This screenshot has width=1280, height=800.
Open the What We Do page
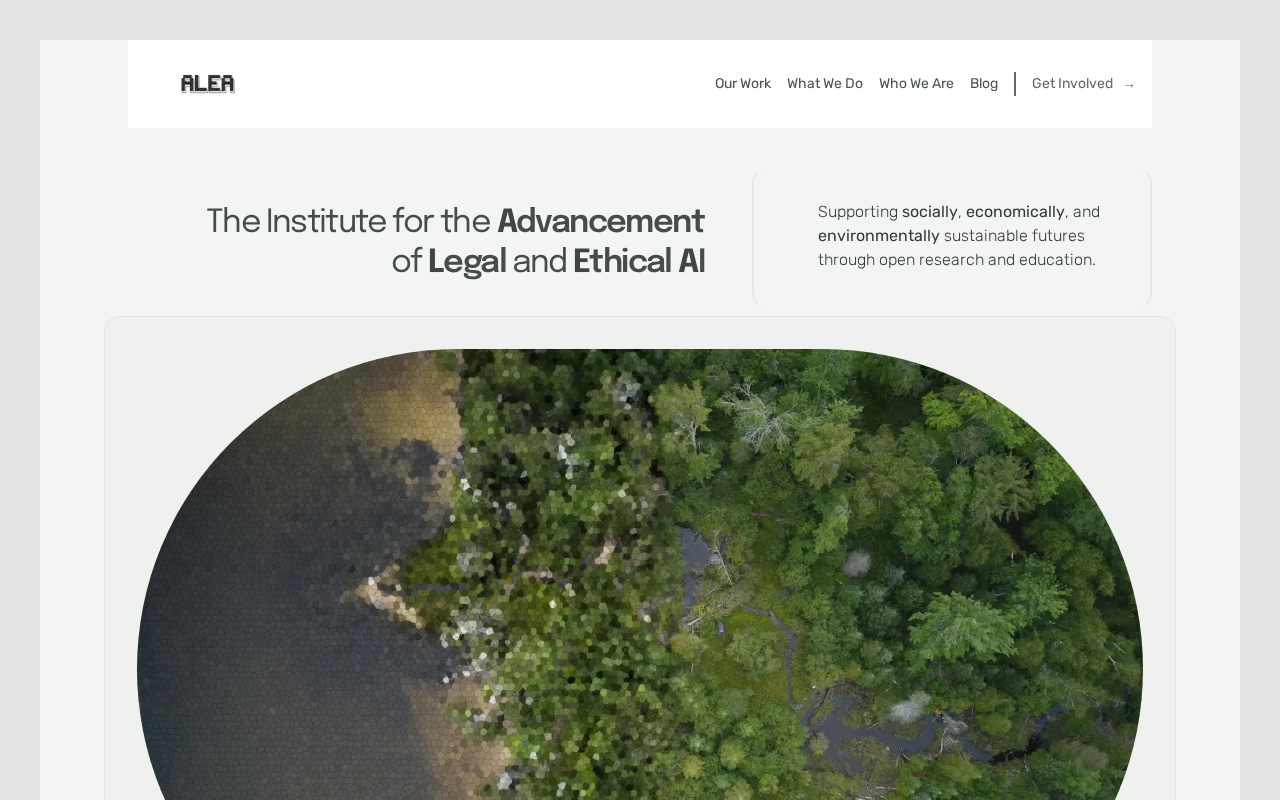coord(825,84)
